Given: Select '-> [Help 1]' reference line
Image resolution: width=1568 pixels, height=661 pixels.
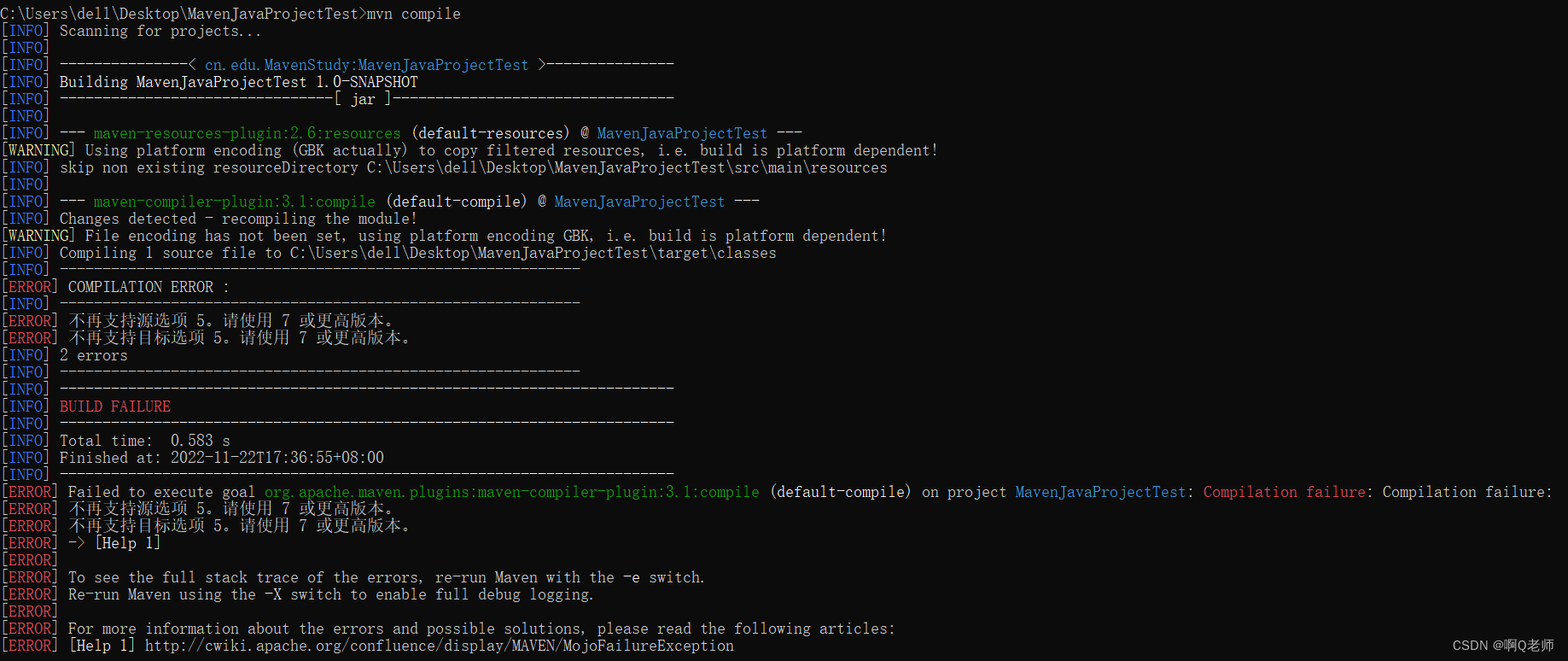Looking at the screenshot, I should point(114,543).
